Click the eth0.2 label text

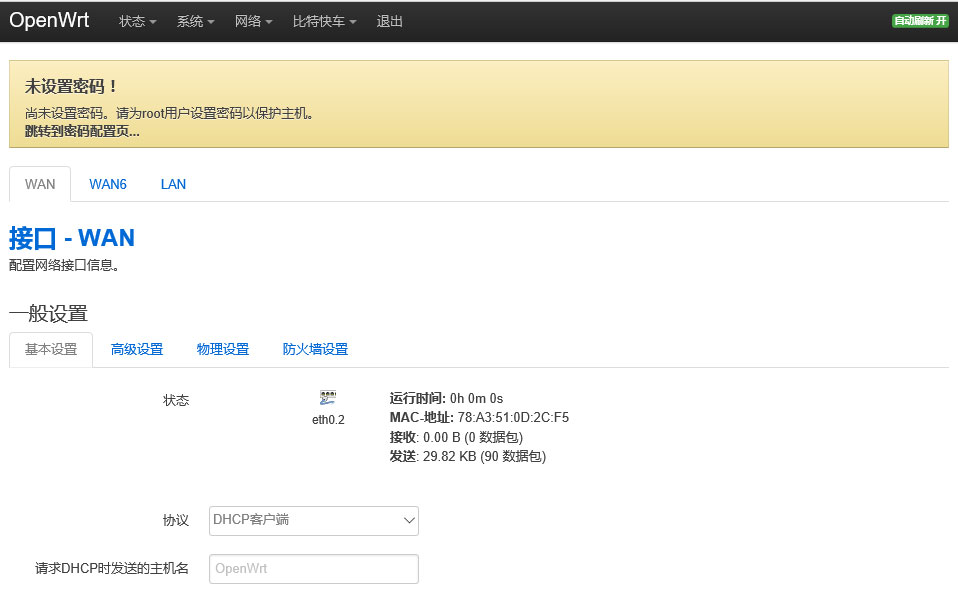328,420
